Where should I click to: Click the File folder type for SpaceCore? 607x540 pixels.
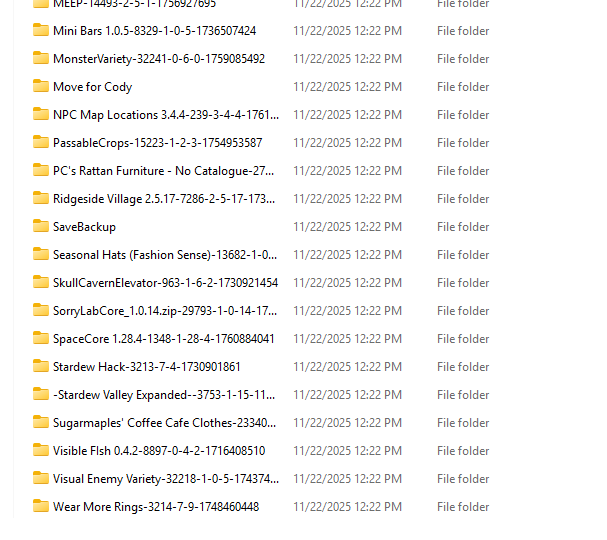coord(463,339)
